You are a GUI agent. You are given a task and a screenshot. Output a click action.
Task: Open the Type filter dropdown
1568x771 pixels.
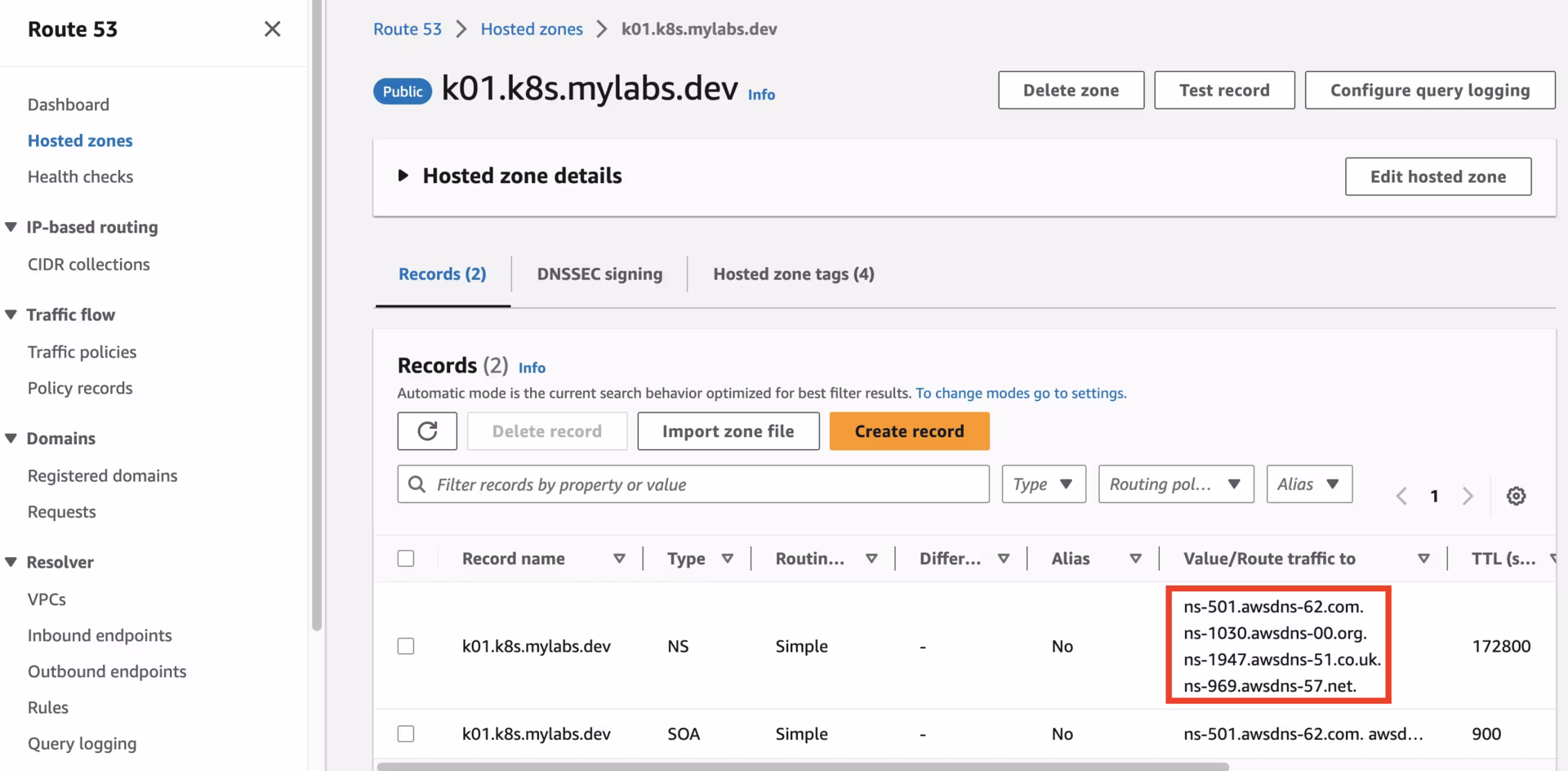[x=1043, y=484]
